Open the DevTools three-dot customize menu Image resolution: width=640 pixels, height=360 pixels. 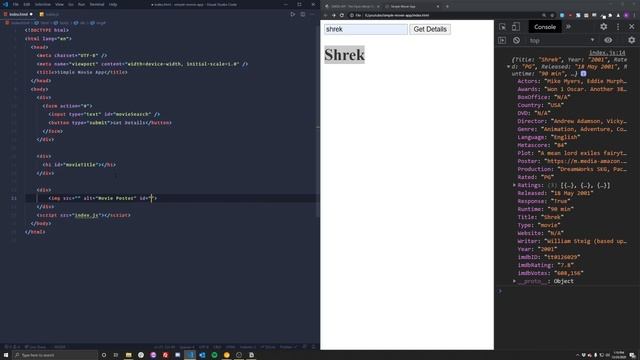coord(618,27)
